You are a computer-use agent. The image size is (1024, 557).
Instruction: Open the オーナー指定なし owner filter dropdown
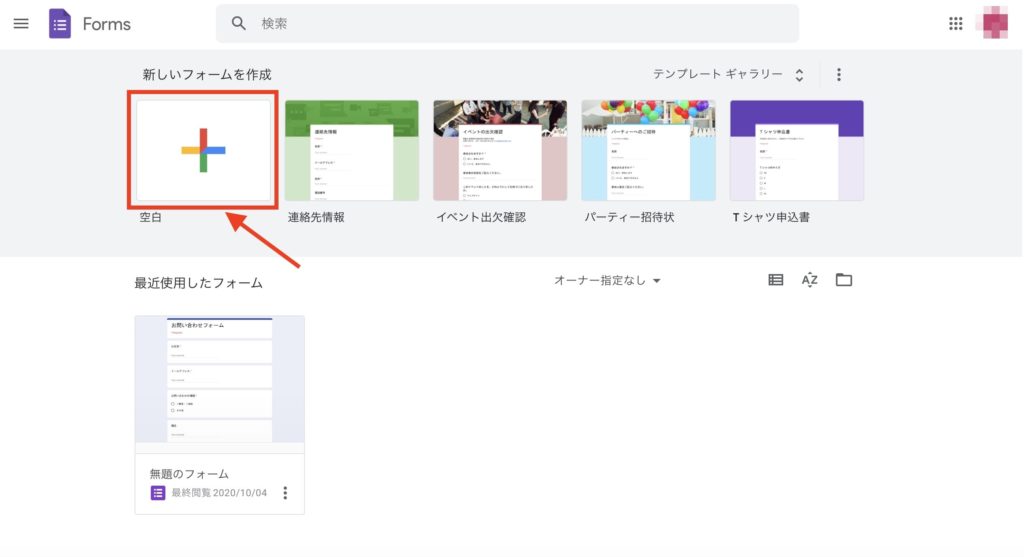tap(607, 280)
